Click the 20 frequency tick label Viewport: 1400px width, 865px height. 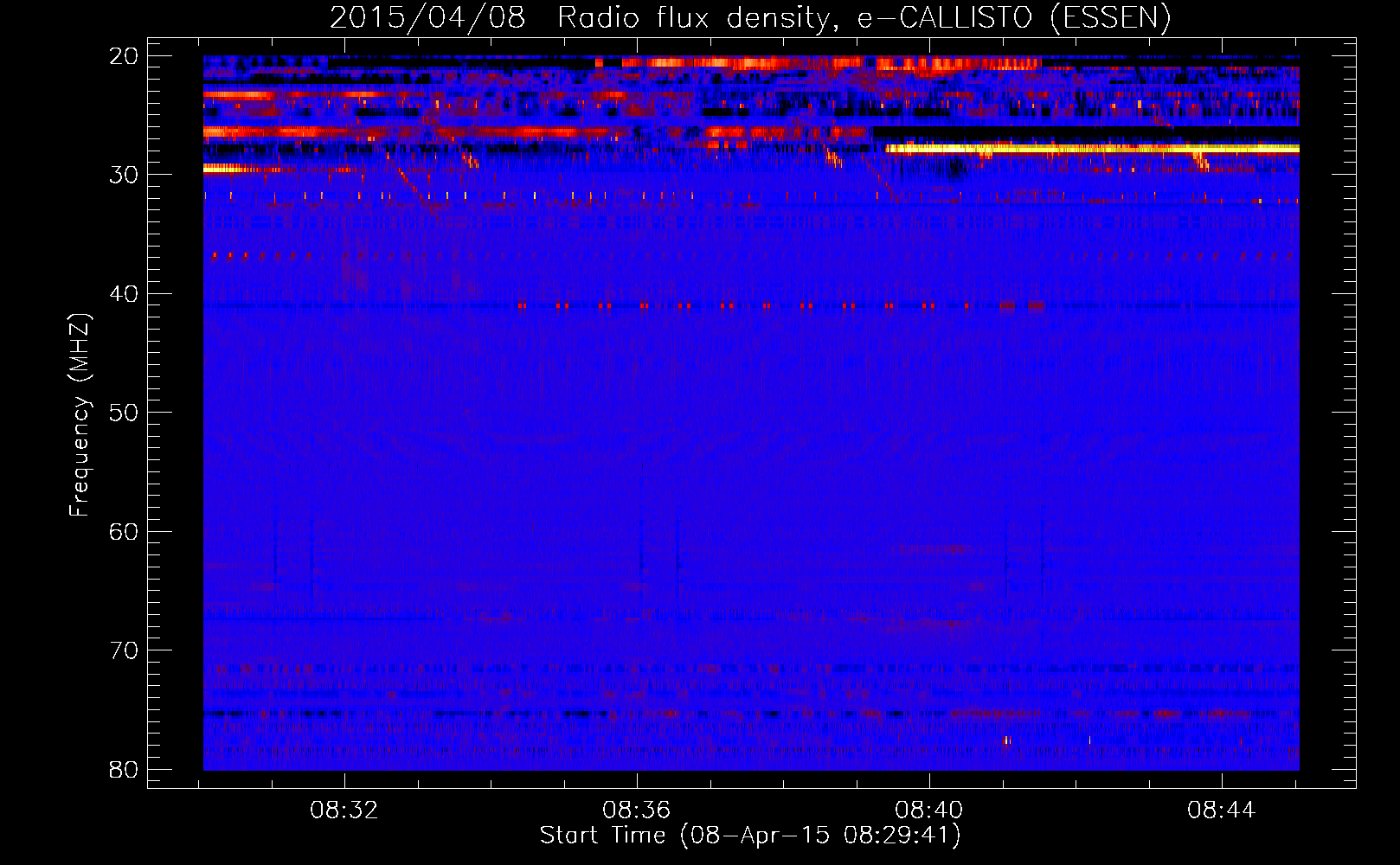tap(125, 56)
